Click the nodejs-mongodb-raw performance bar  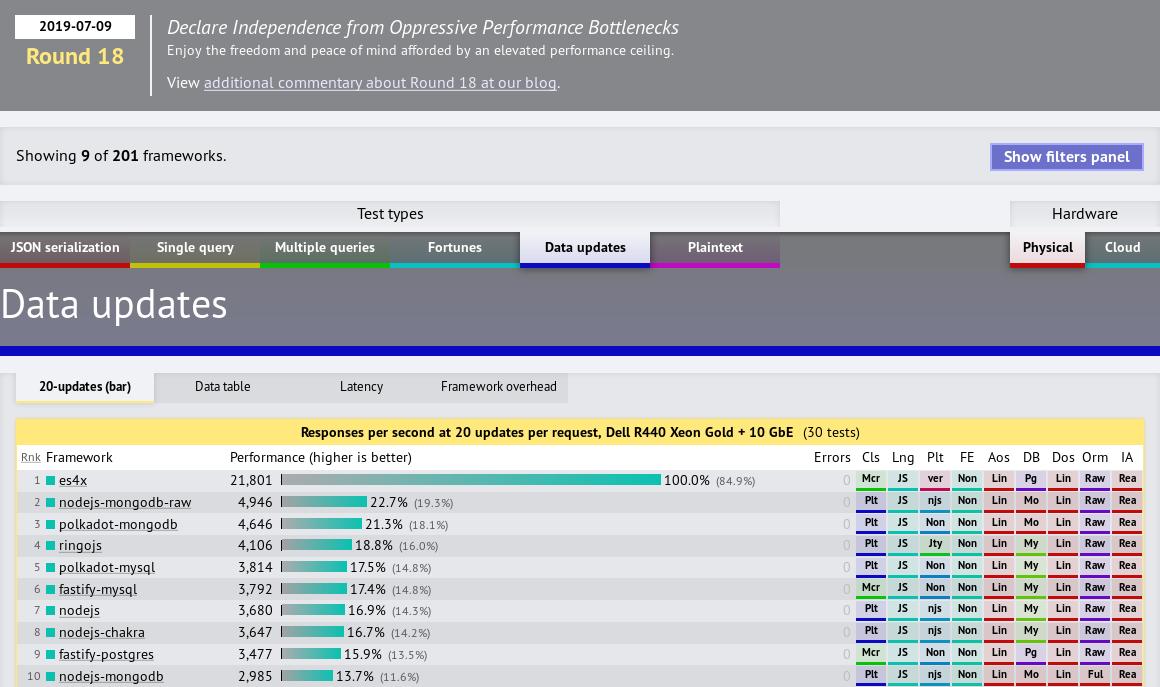tap(324, 502)
